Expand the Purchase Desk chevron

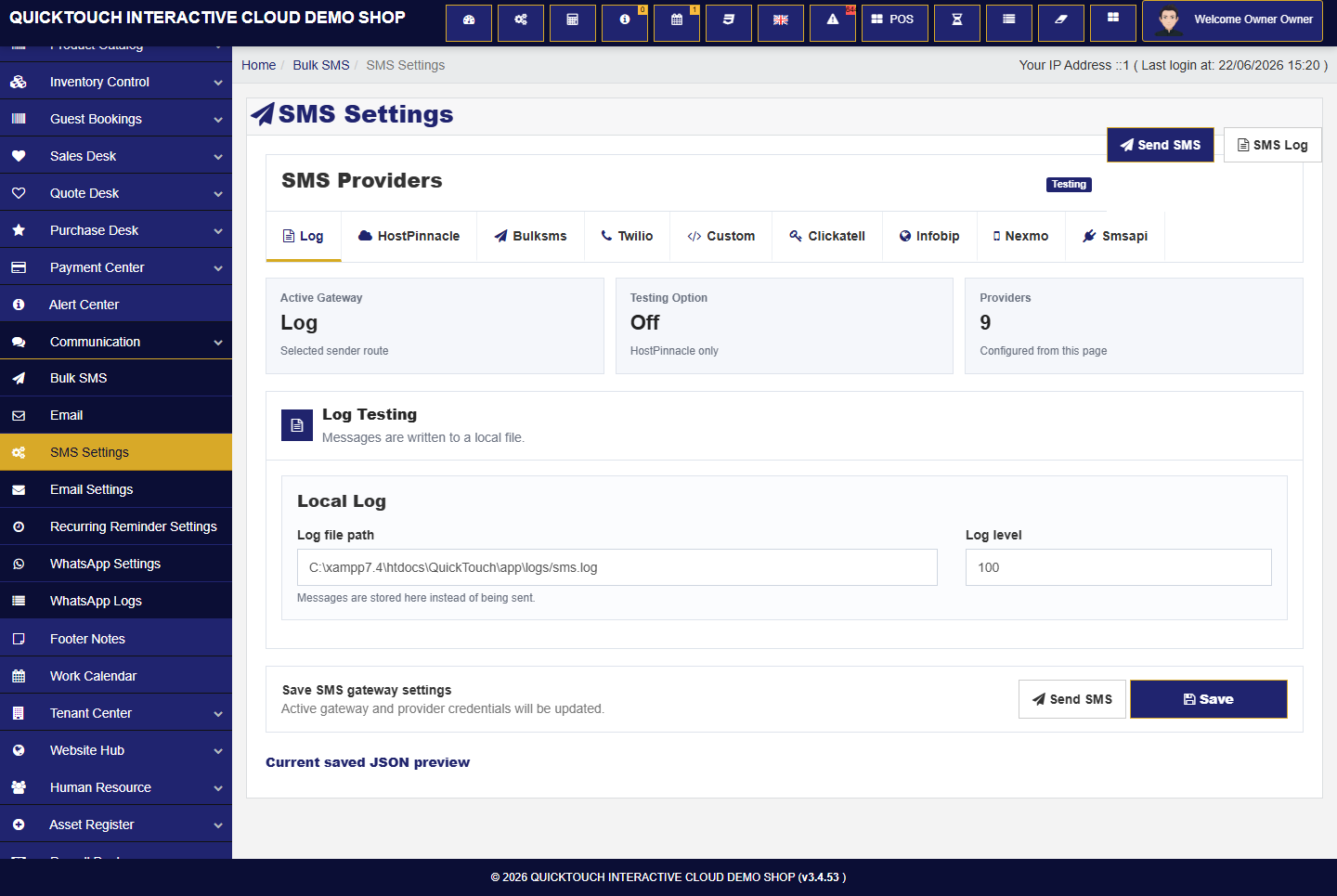218,231
